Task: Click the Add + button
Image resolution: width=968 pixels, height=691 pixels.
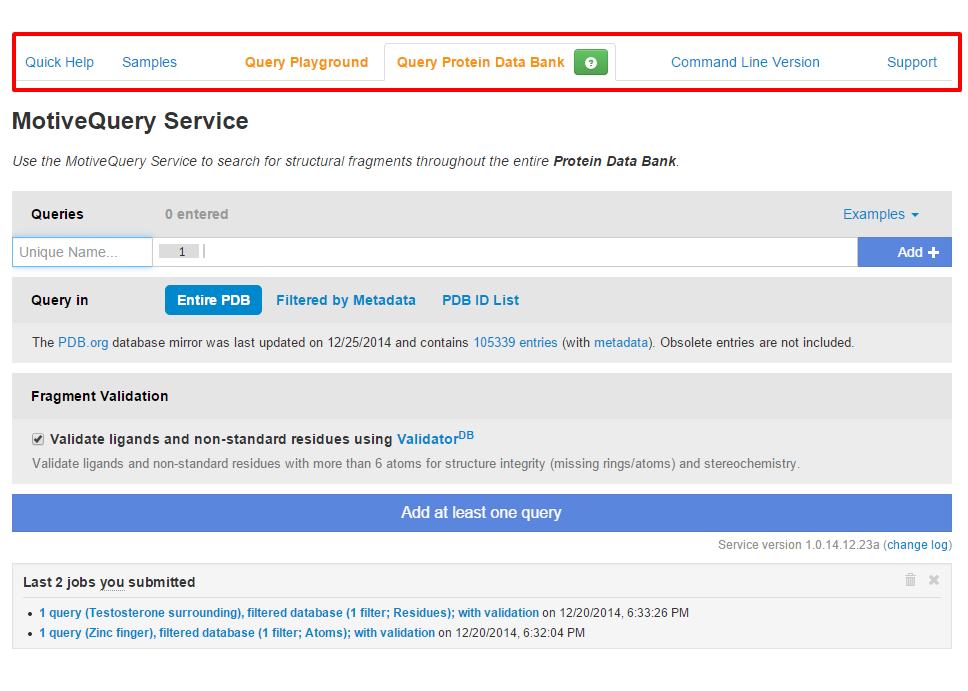Action: [x=904, y=252]
